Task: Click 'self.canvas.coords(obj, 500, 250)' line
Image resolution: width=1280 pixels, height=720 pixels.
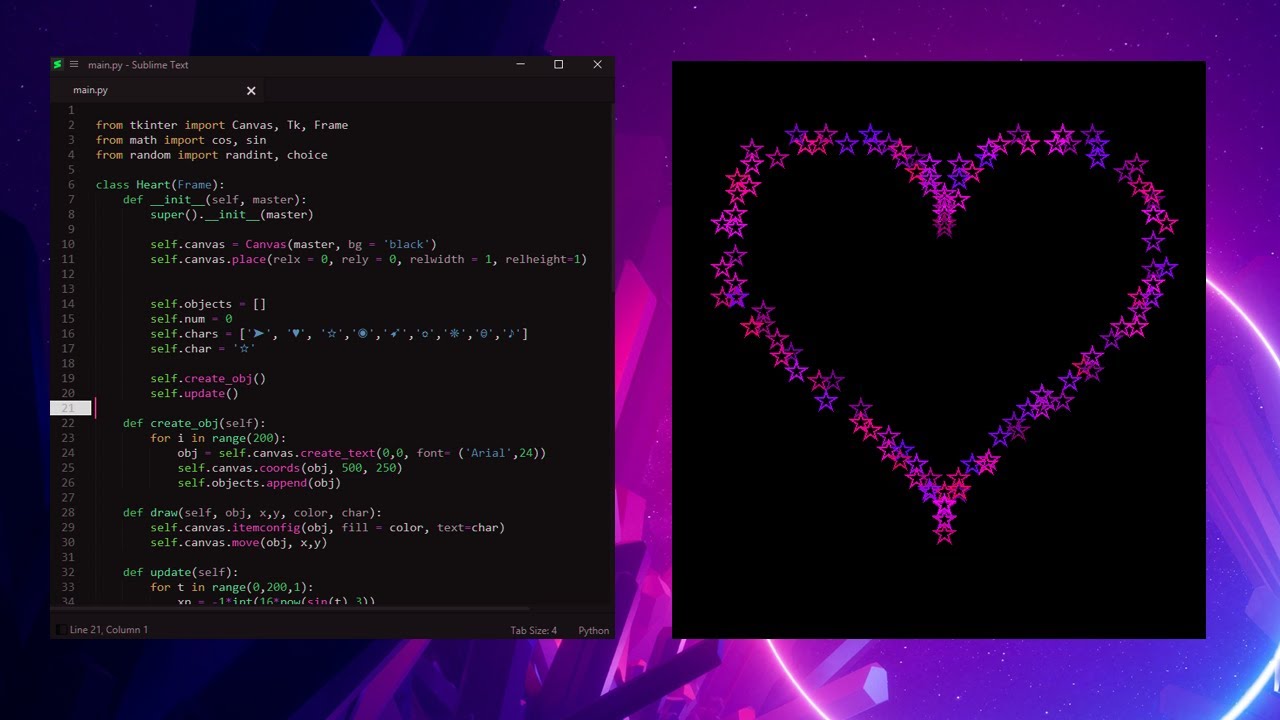Action: pyautogui.click(x=290, y=468)
